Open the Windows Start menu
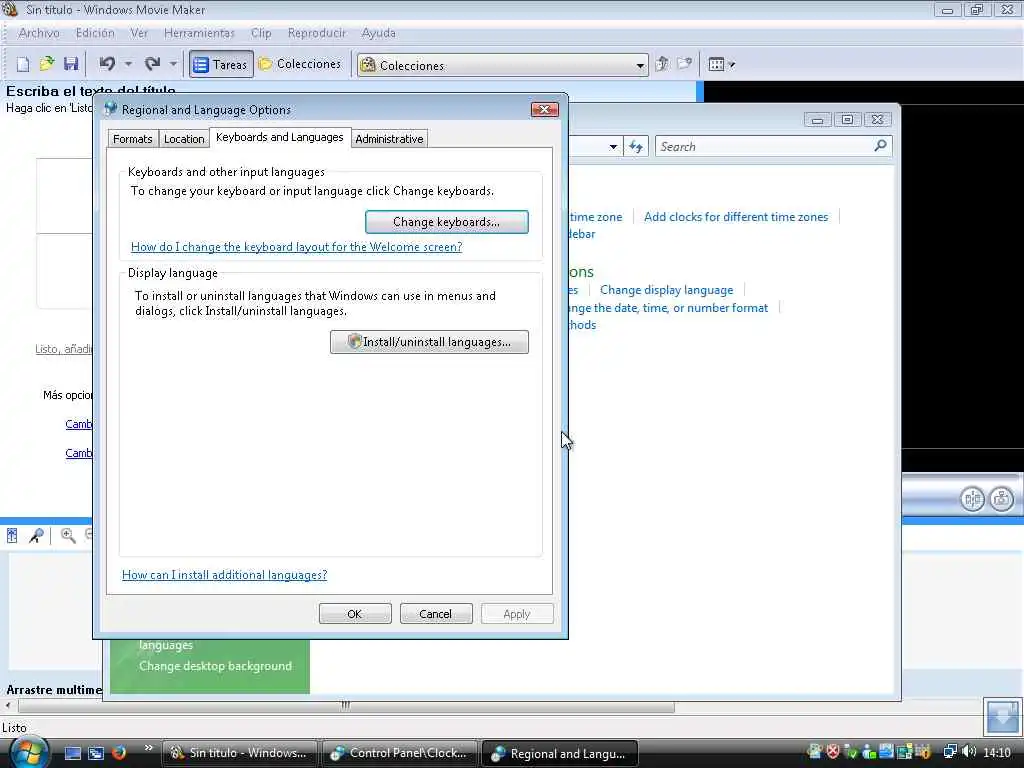1024x768 pixels. 28,753
